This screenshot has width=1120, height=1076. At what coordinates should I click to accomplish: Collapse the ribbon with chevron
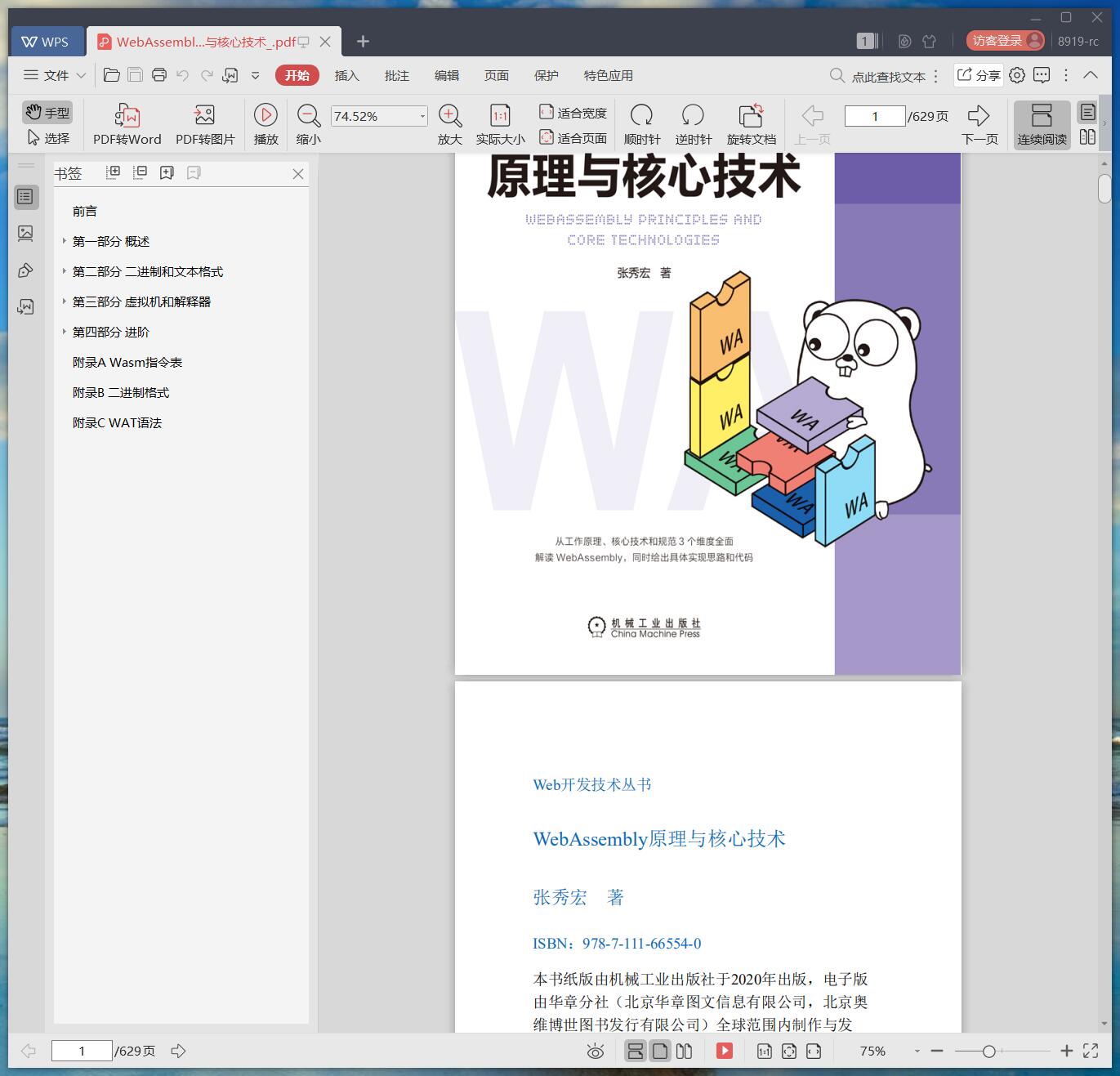point(1090,74)
